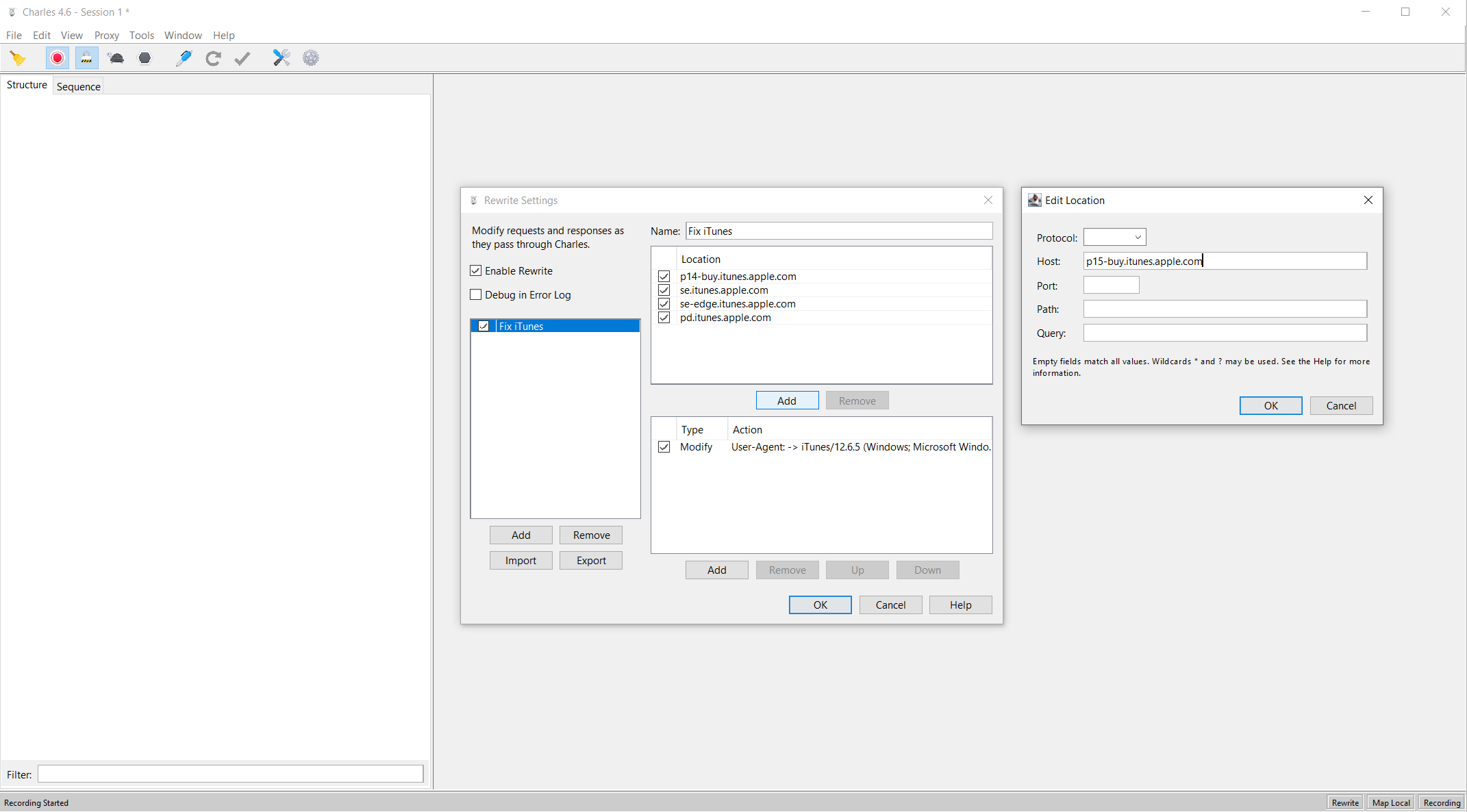The height and width of the screenshot is (812, 1467).
Task: Clear the session with the broom icon
Action: (18, 58)
